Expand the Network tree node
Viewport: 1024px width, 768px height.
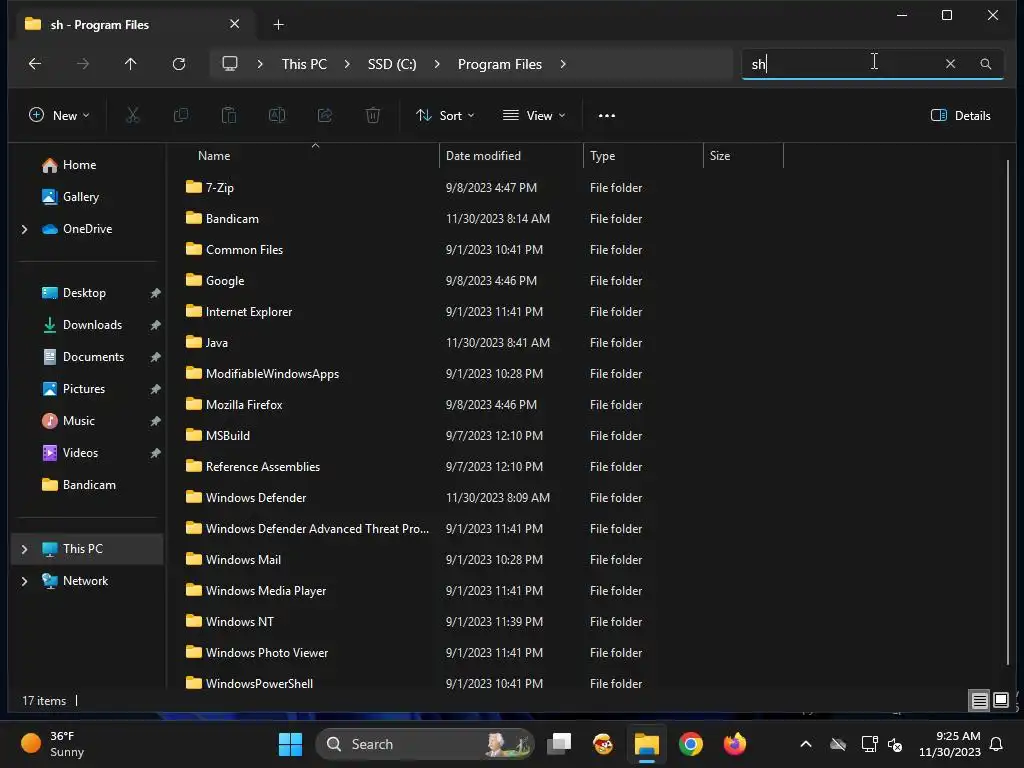(x=25, y=581)
